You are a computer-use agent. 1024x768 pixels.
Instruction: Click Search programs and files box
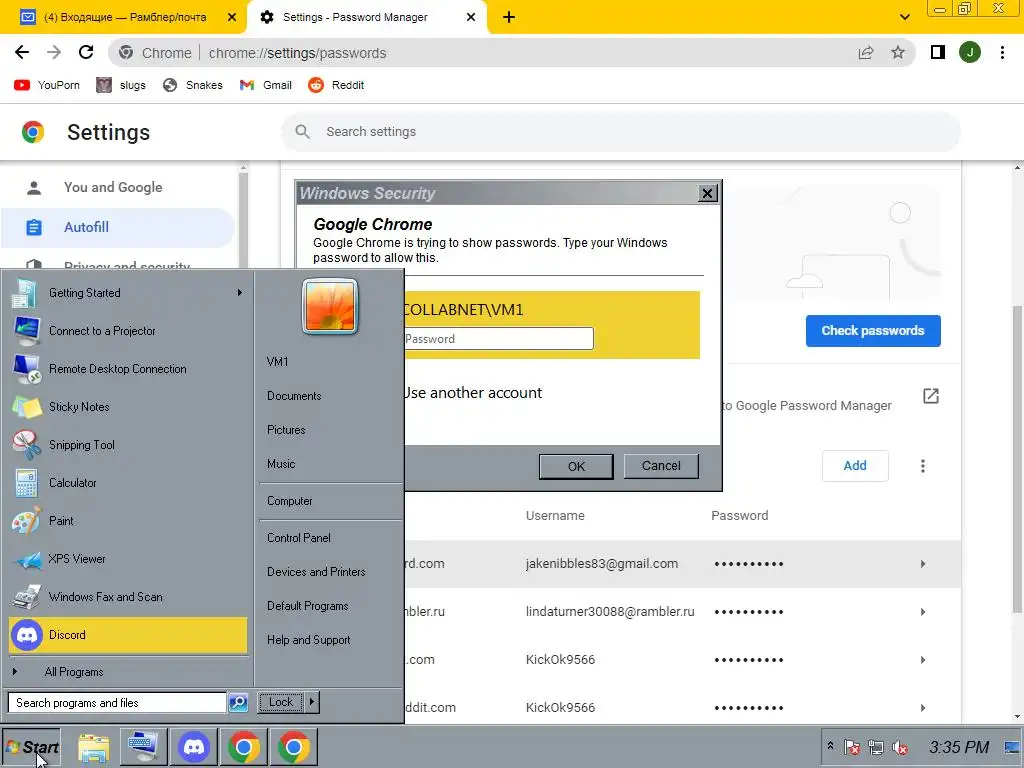tap(117, 703)
